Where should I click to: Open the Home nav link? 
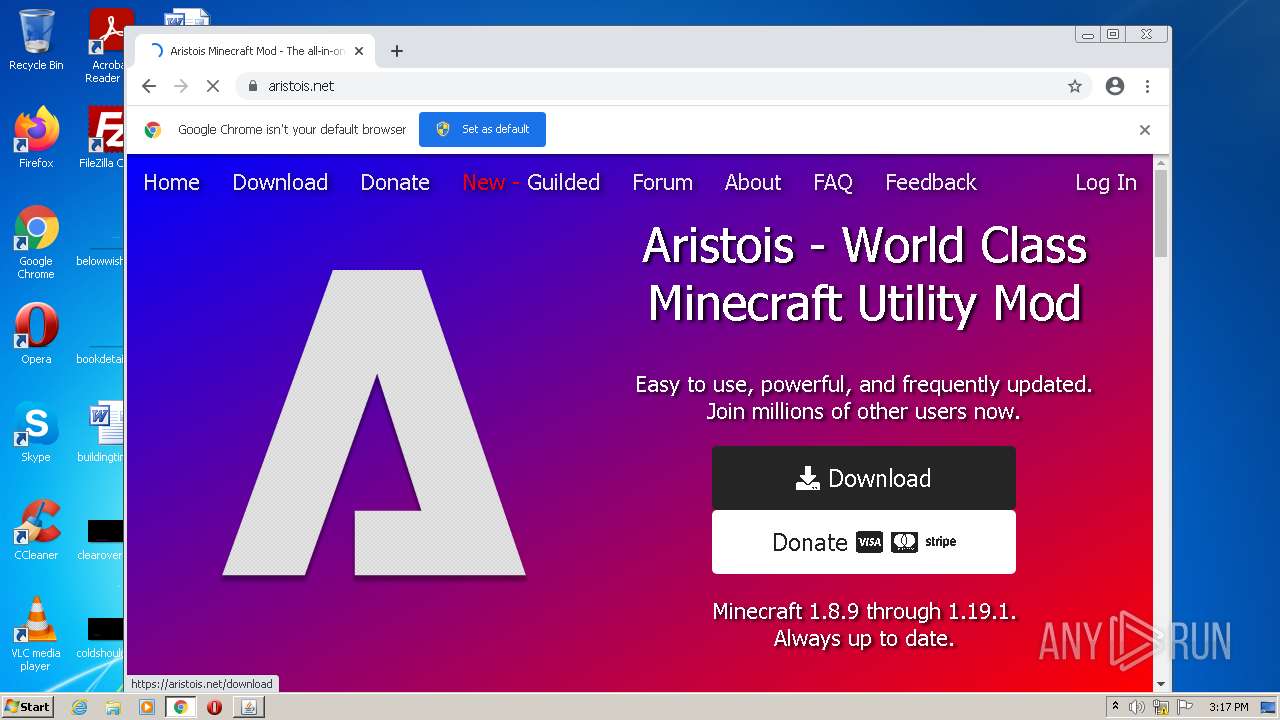tap(171, 182)
